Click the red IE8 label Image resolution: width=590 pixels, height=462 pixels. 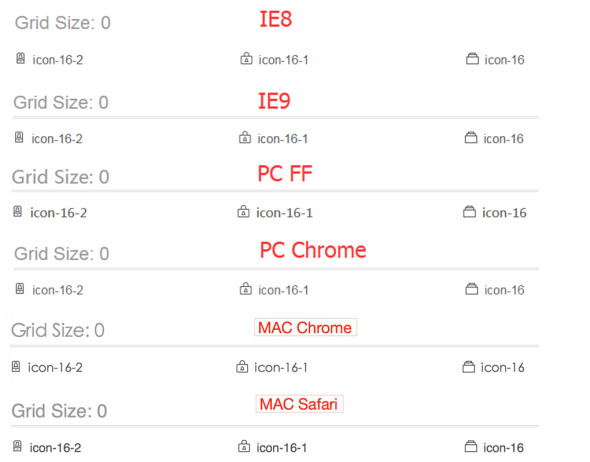click(276, 19)
